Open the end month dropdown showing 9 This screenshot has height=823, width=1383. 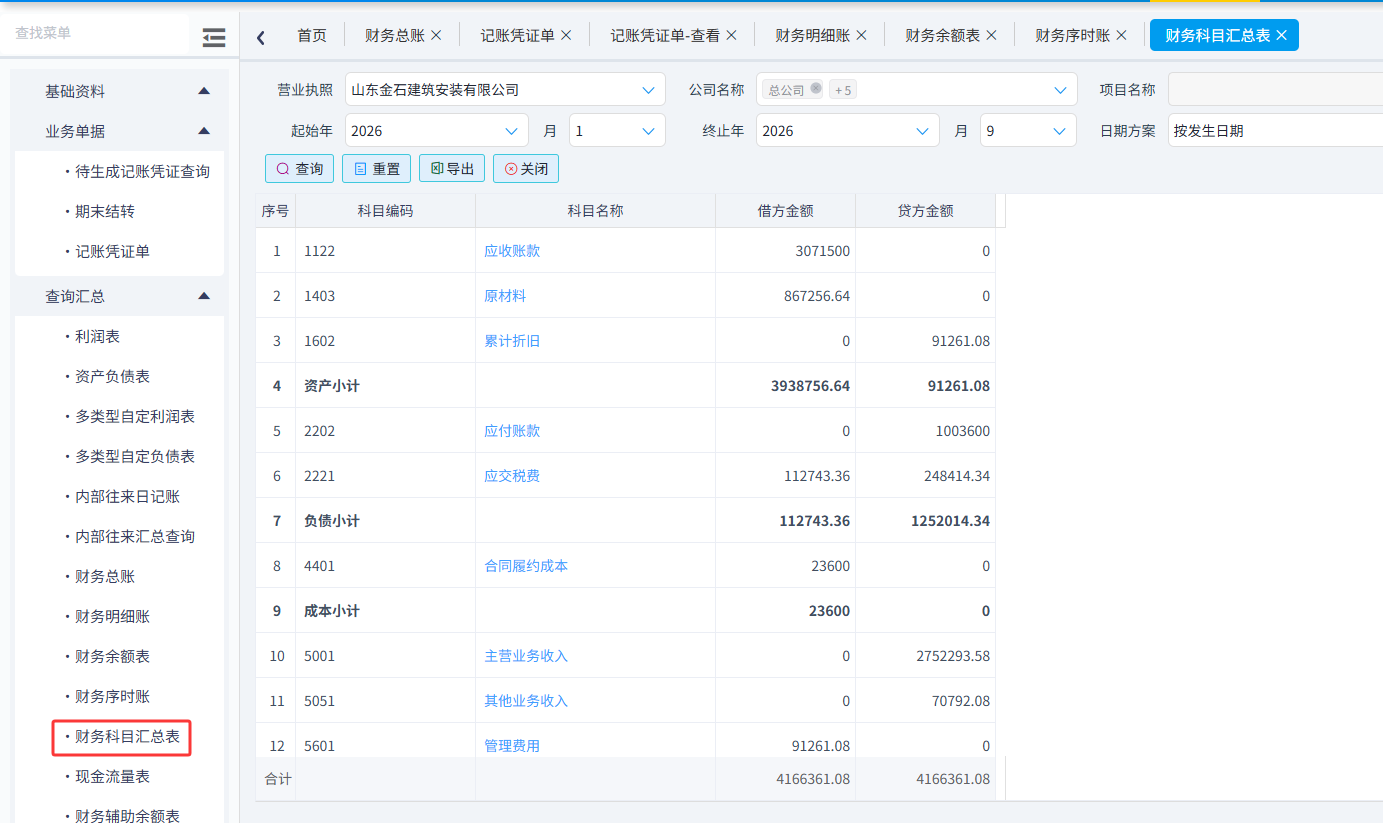1028,131
